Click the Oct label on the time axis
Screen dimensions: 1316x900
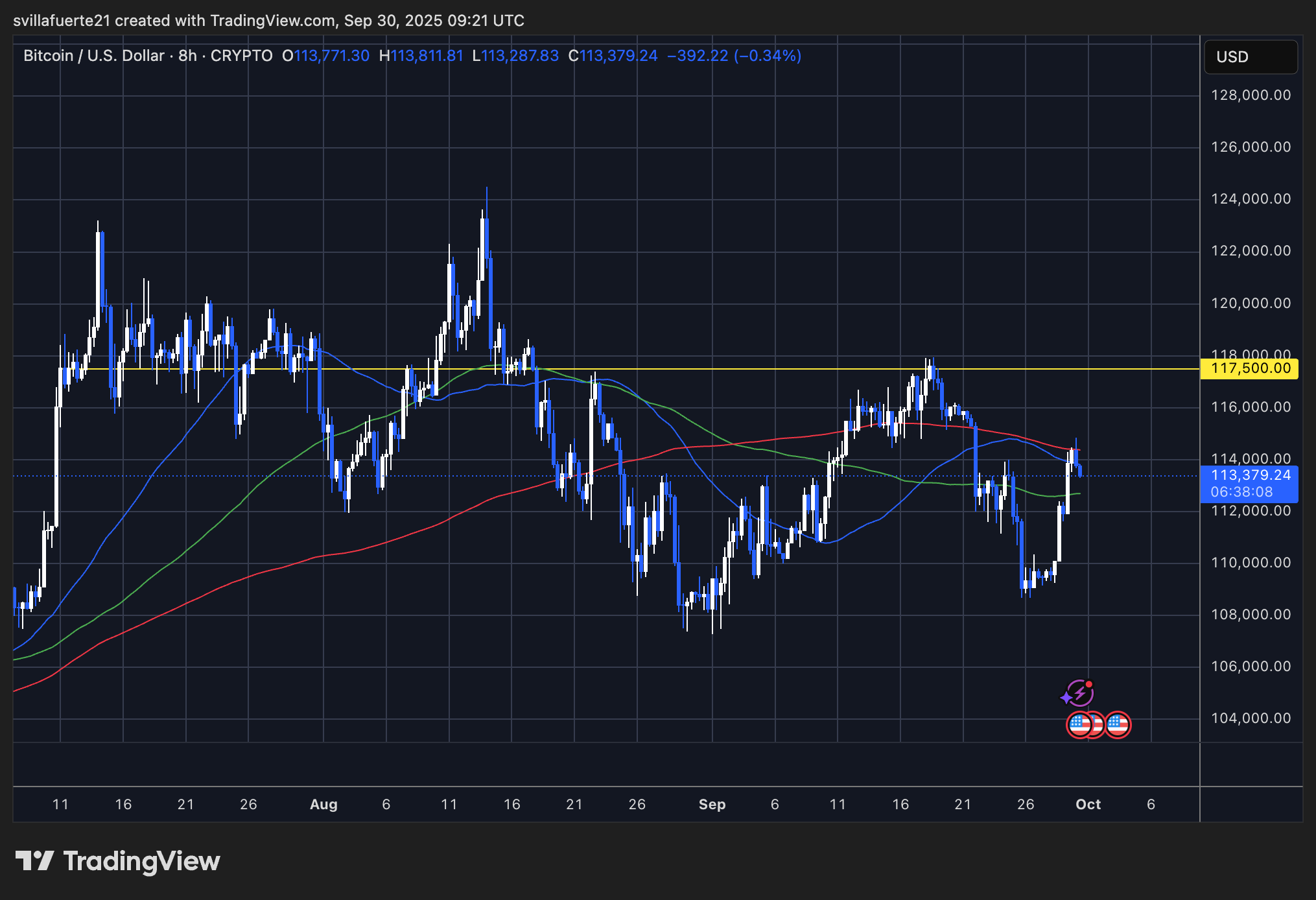coord(1089,804)
